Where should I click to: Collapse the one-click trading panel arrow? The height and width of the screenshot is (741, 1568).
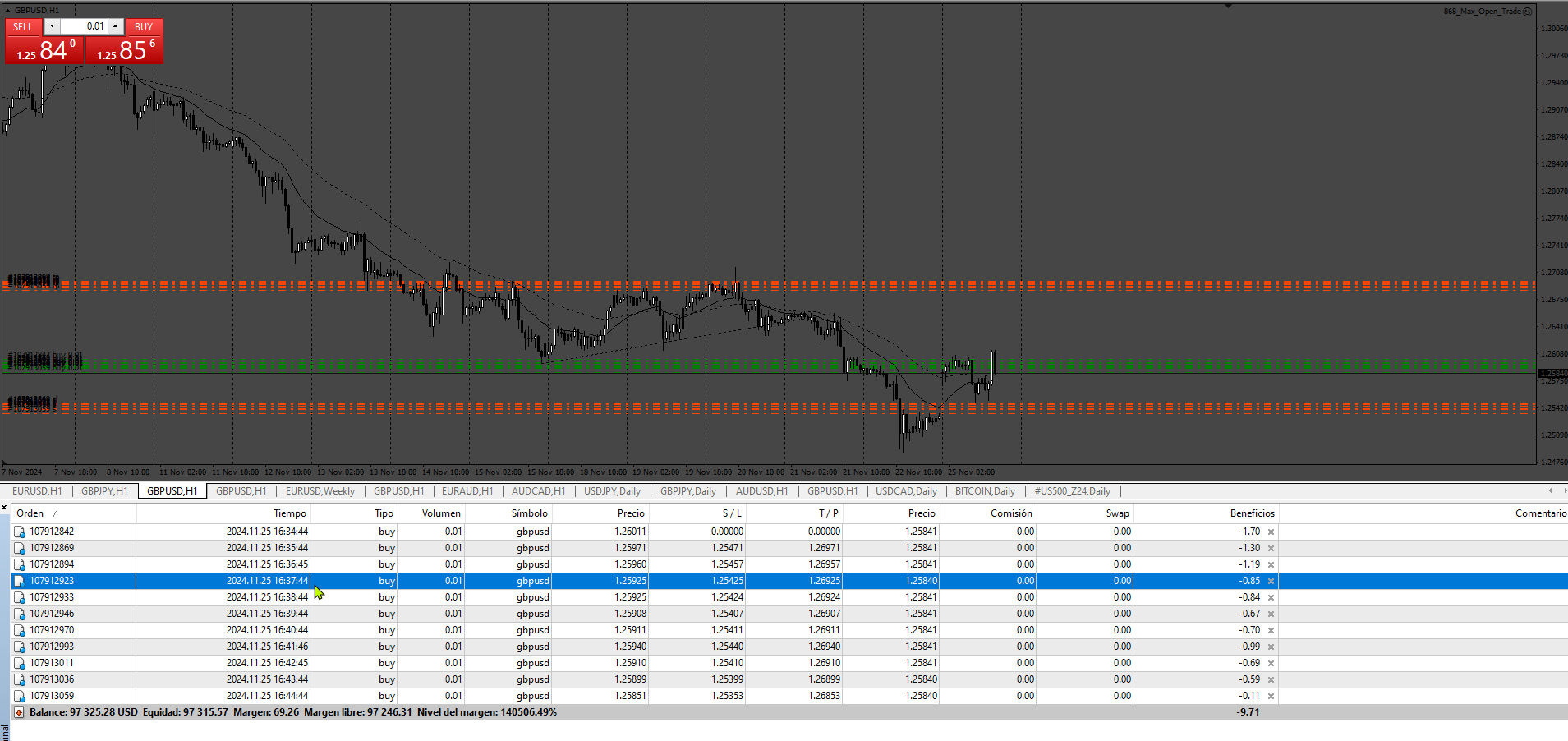pos(8,11)
